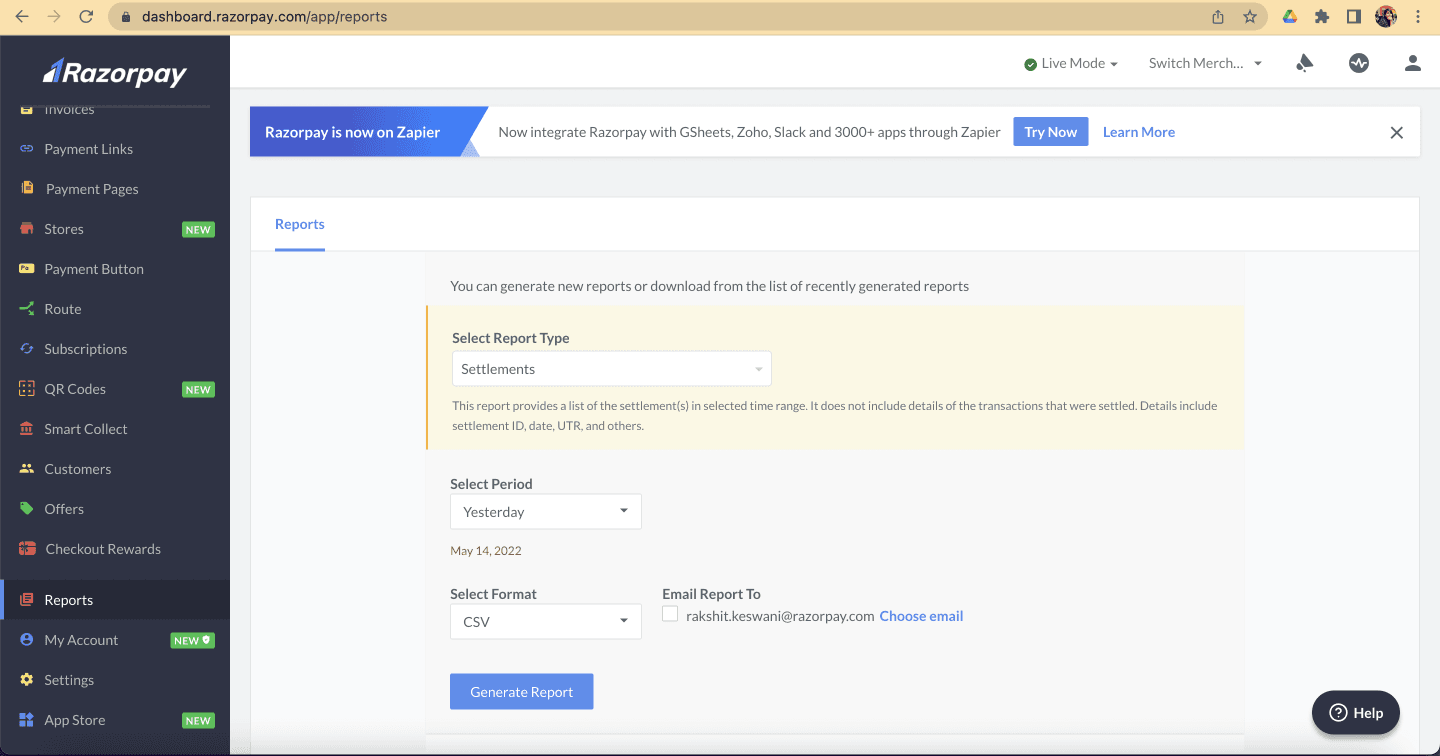Click the Settings gear icon
The width and height of the screenshot is (1440, 756).
27,680
